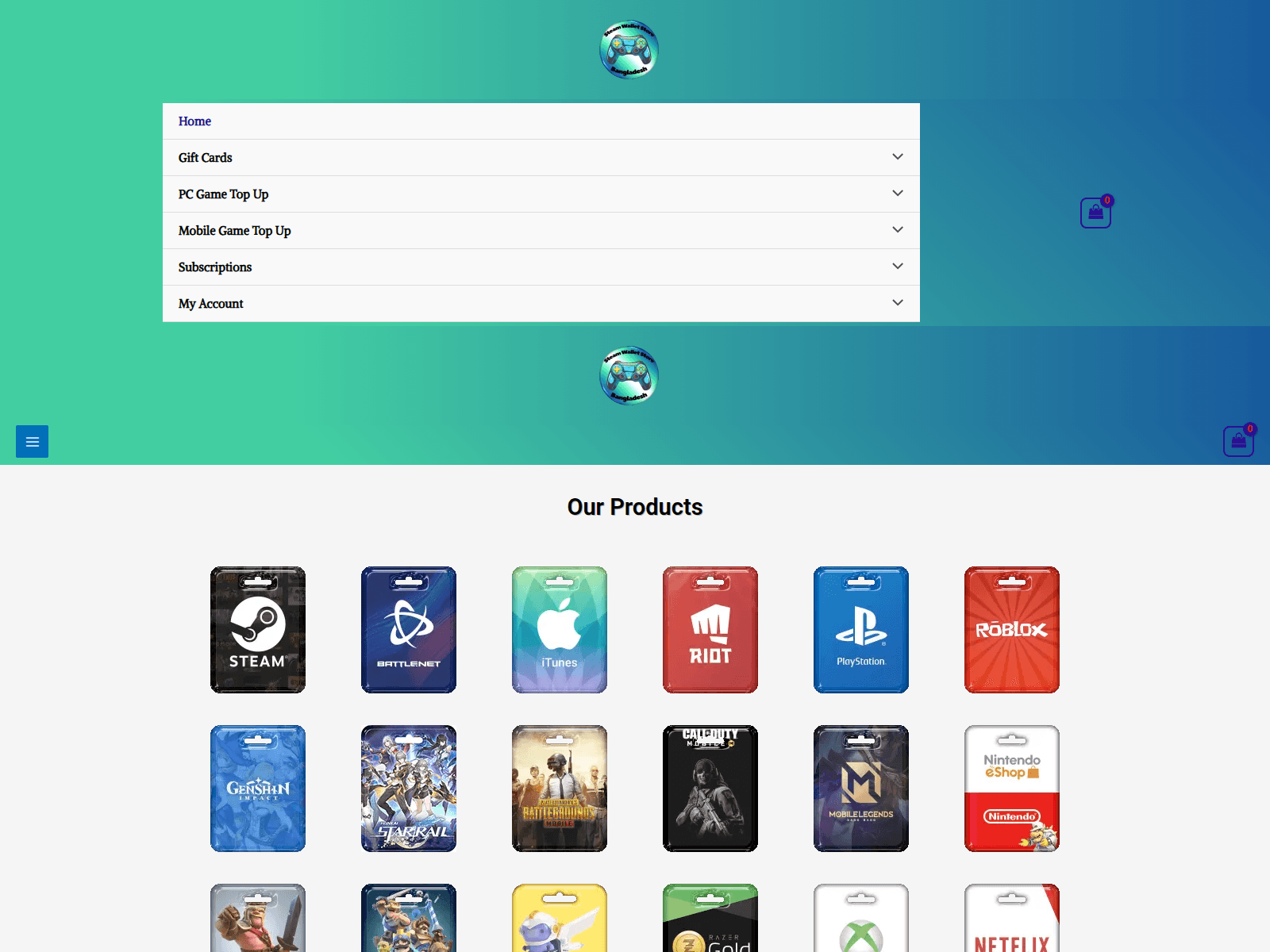Screen dimensions: 1270x952
Task: Expand the Subscriptions submenu chevron
Action: click(x=898, y=267)
